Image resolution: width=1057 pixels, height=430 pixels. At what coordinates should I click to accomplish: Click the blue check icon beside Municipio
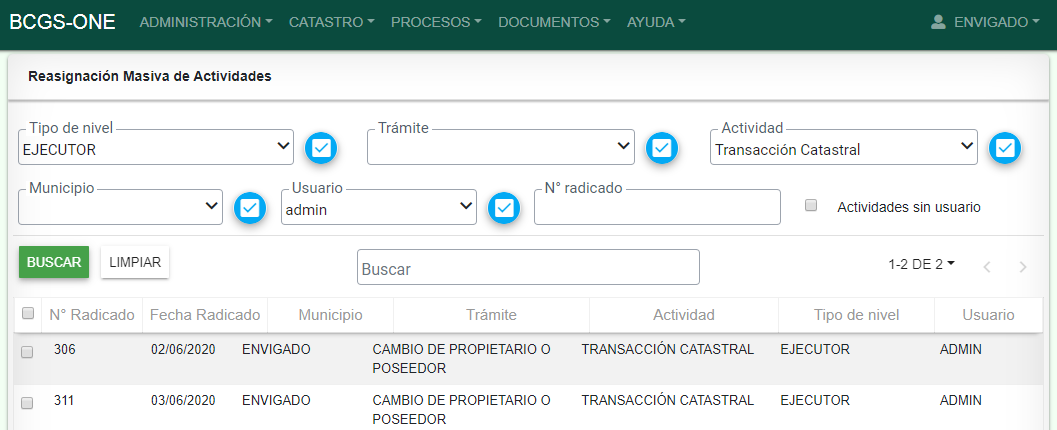pyautogui.click(x=250, y=208)
